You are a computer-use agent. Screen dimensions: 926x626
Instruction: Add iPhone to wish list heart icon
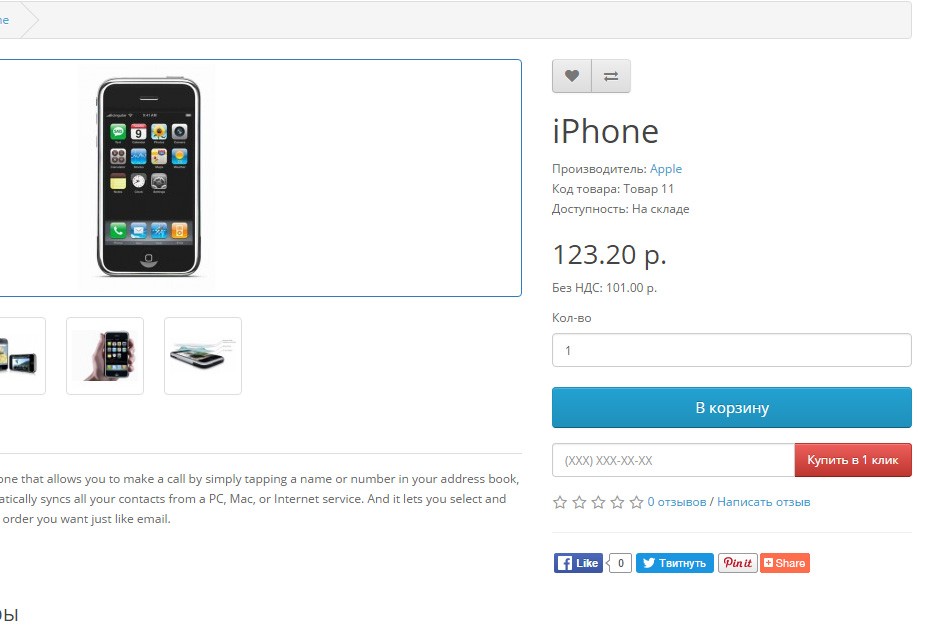coord(572,76)
